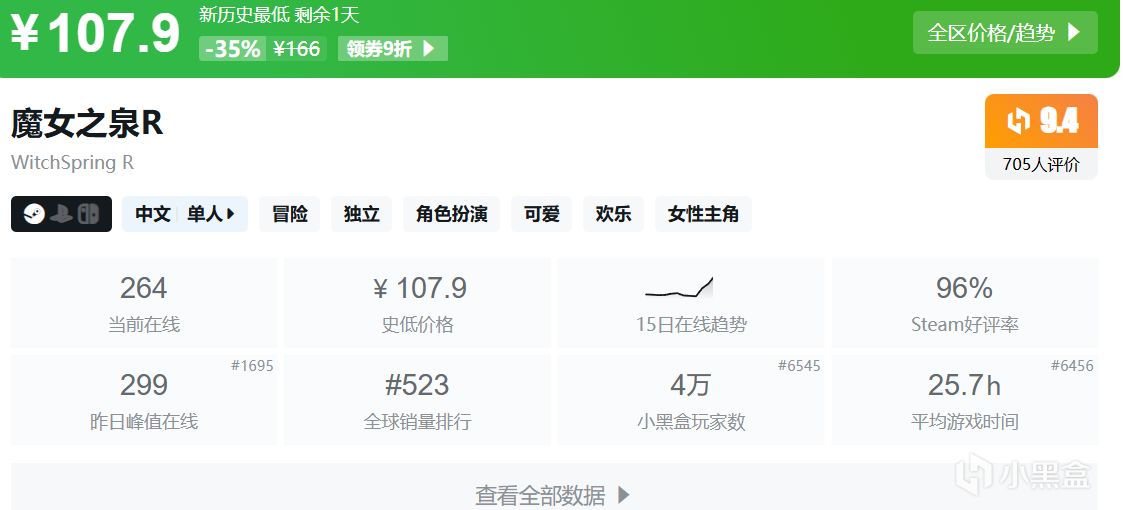Click the 96% Steam好评率 card
Viewport: 1123px width, 510px height.
(965, 303)
